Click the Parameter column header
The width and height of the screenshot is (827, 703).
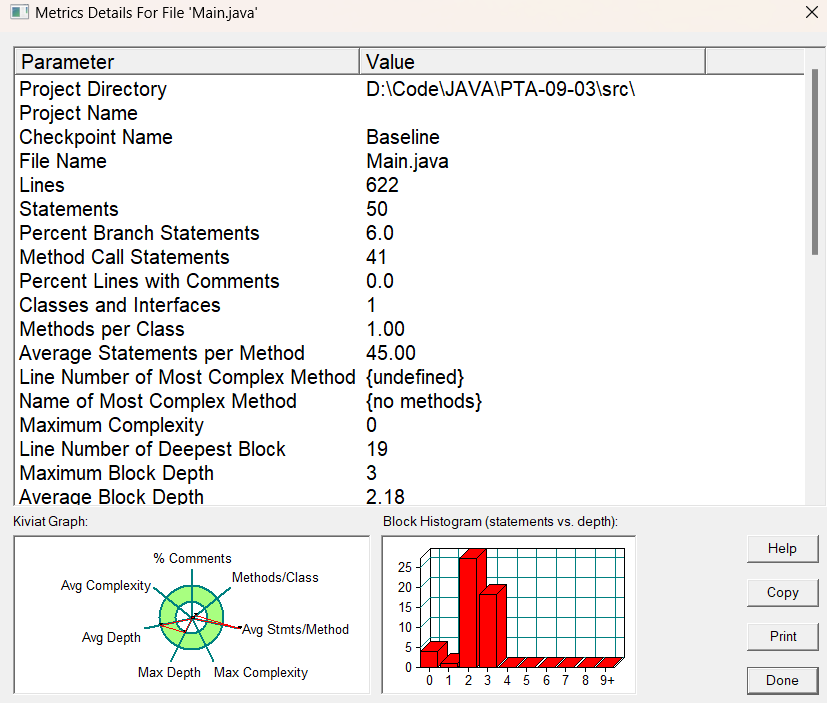click(187, 62)
